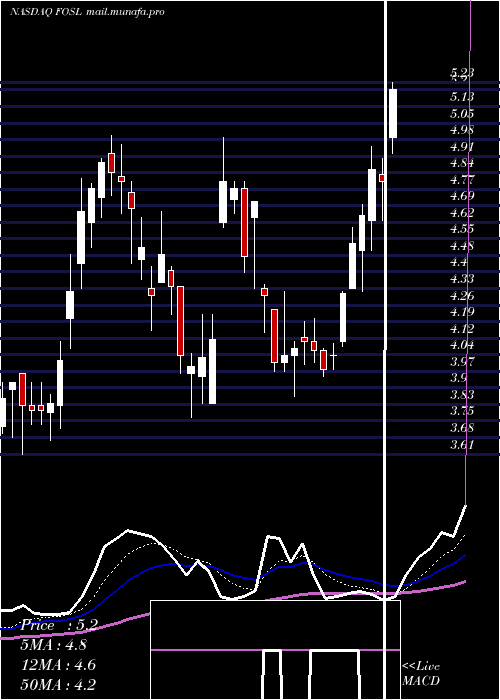The height and width of the screenshot is (700, 500).
Task: Click the 4.98 price axis label
Action: (462, 130)
